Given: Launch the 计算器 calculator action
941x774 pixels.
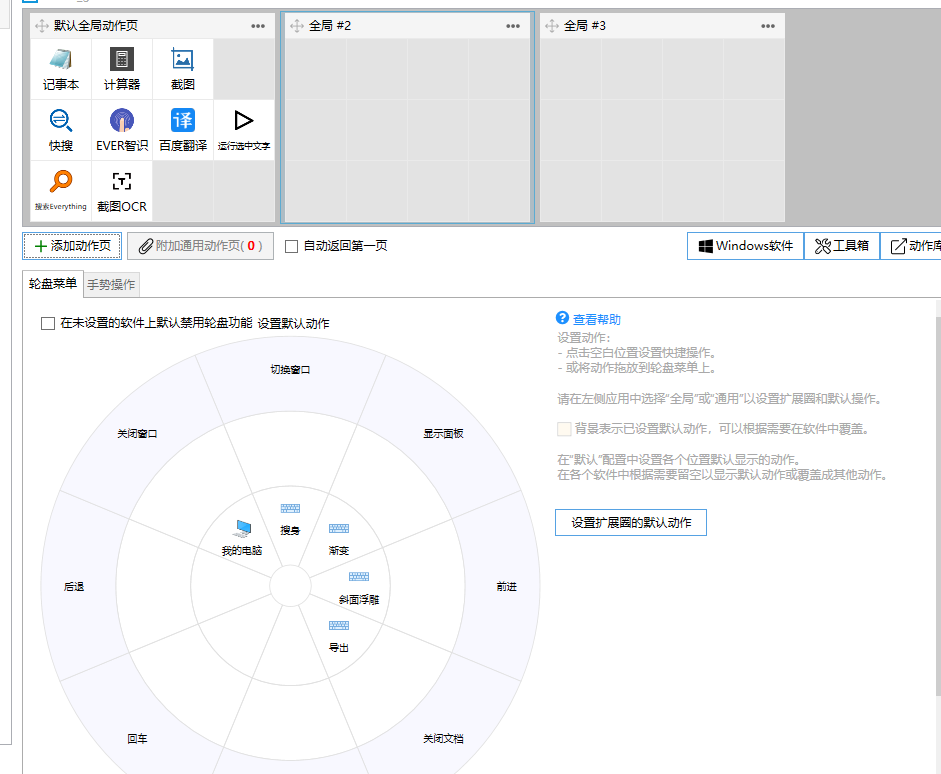Looking at the screenshot, I should pos(122,69).
